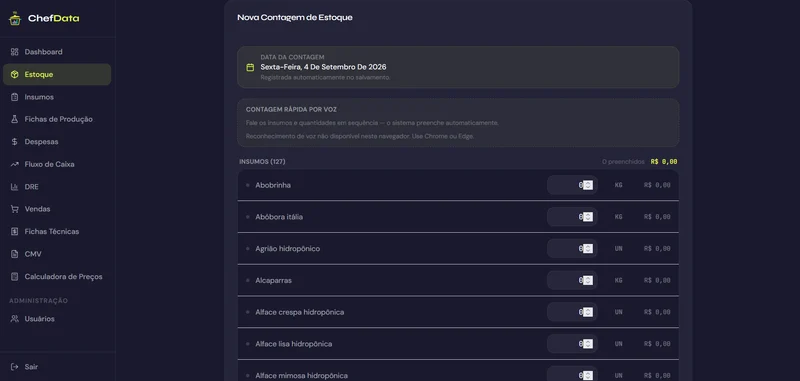Open the DRE report page
800x381 pixels.
pos(57,187)
